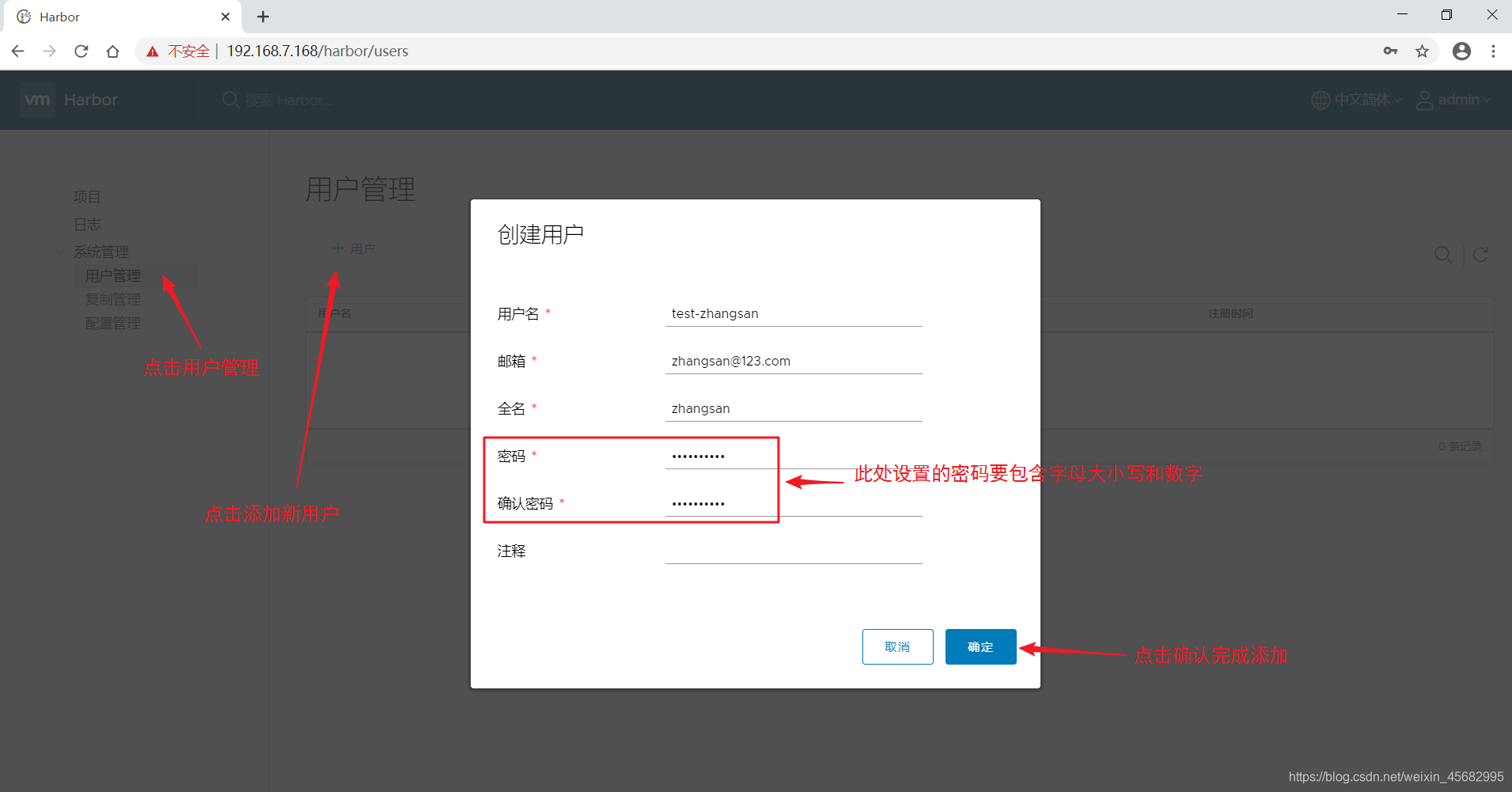Click the 取消 button
Viewport: 1512px width, 792px height.
tap(897, 647)
